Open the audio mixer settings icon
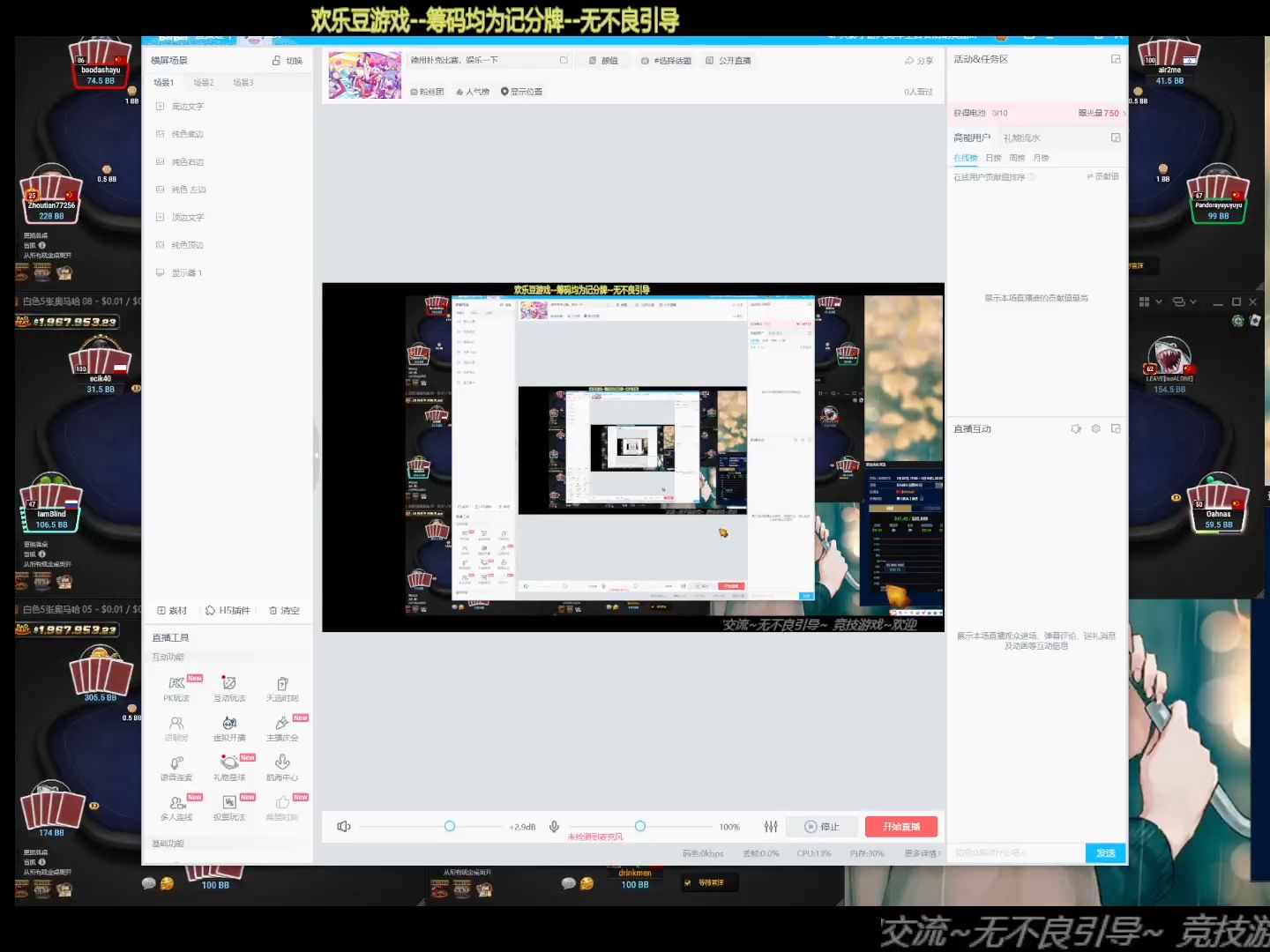The image size is (1270, 952). (771, 826)
